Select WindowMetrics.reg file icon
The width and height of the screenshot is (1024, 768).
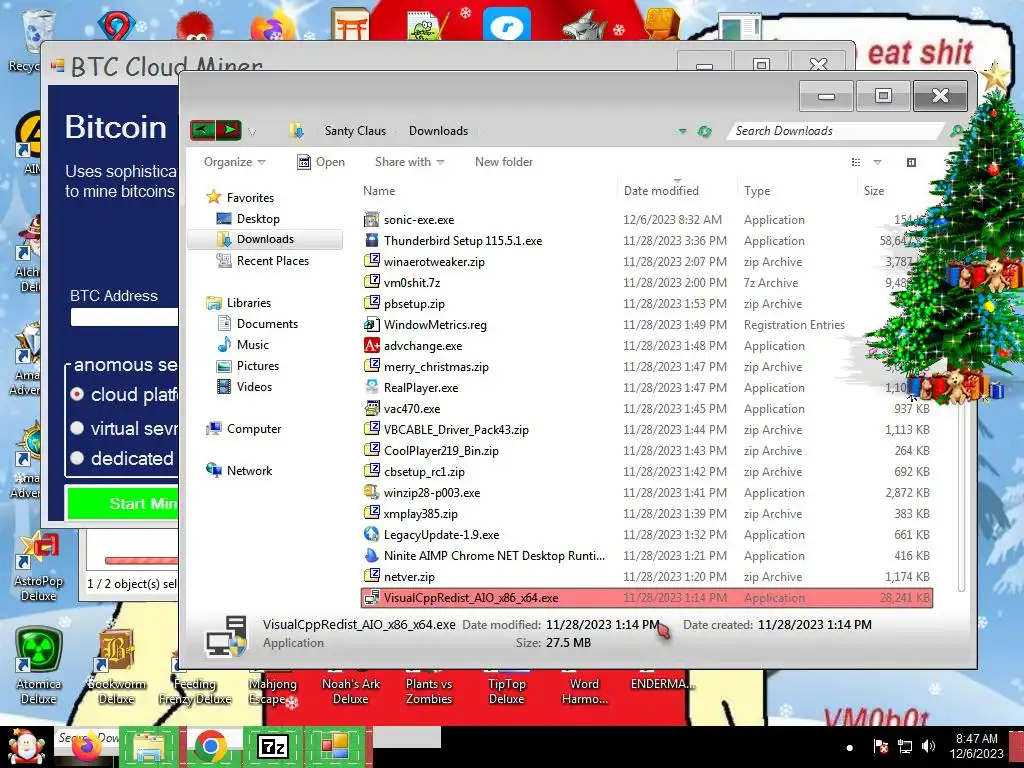tap(372, 325)
